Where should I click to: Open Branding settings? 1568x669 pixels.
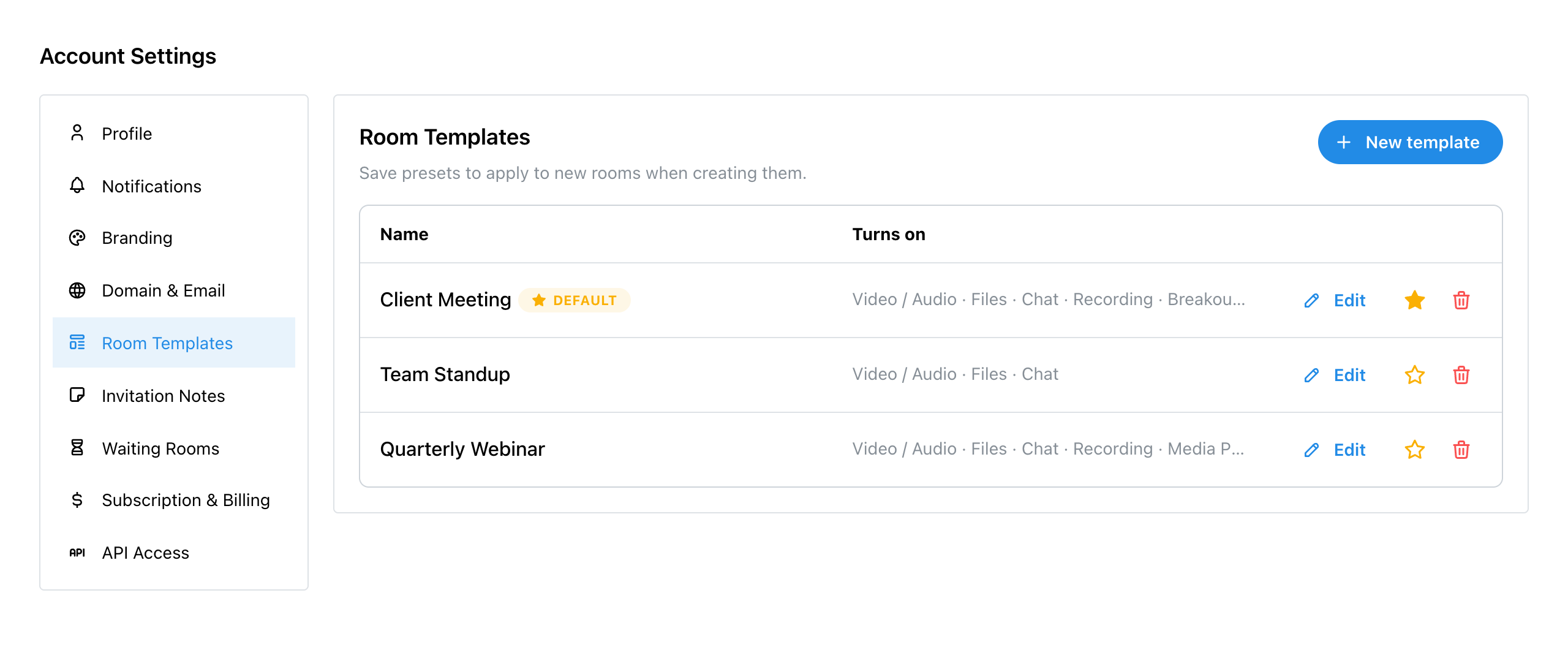pos(174,238)
